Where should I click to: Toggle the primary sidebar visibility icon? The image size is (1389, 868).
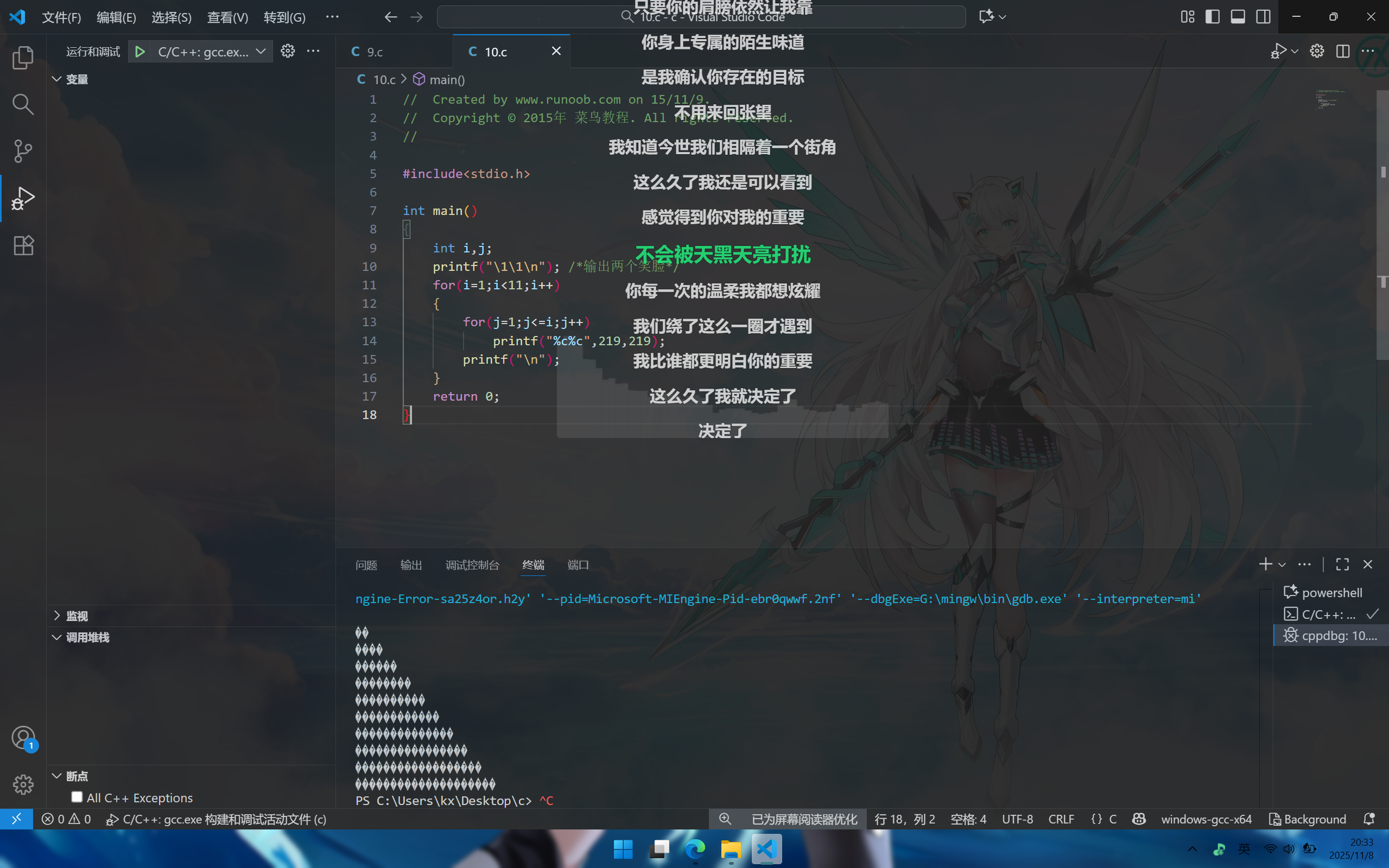1212,17
